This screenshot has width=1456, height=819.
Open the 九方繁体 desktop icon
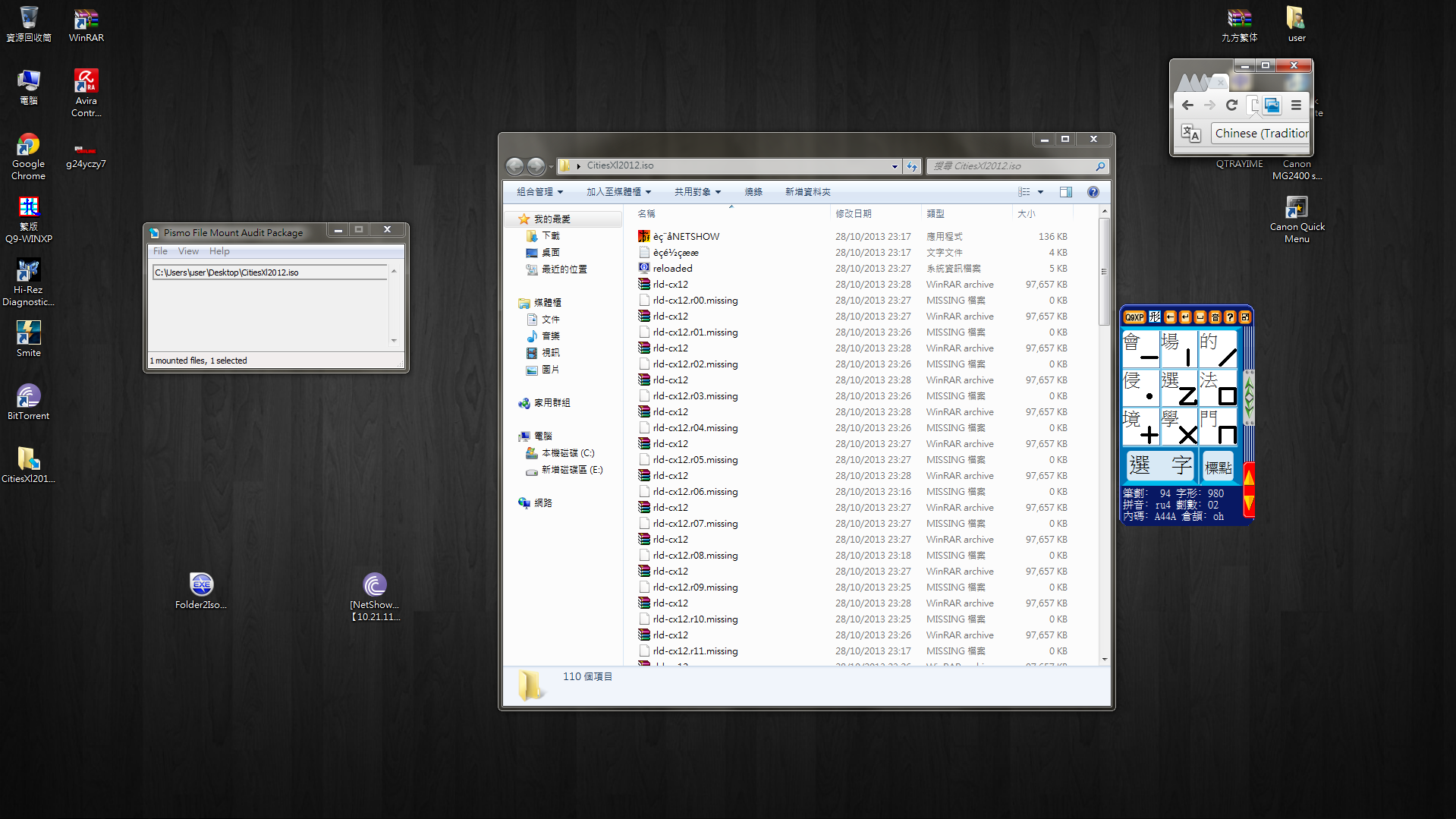pyautogui.click(x=1239, y=24)
